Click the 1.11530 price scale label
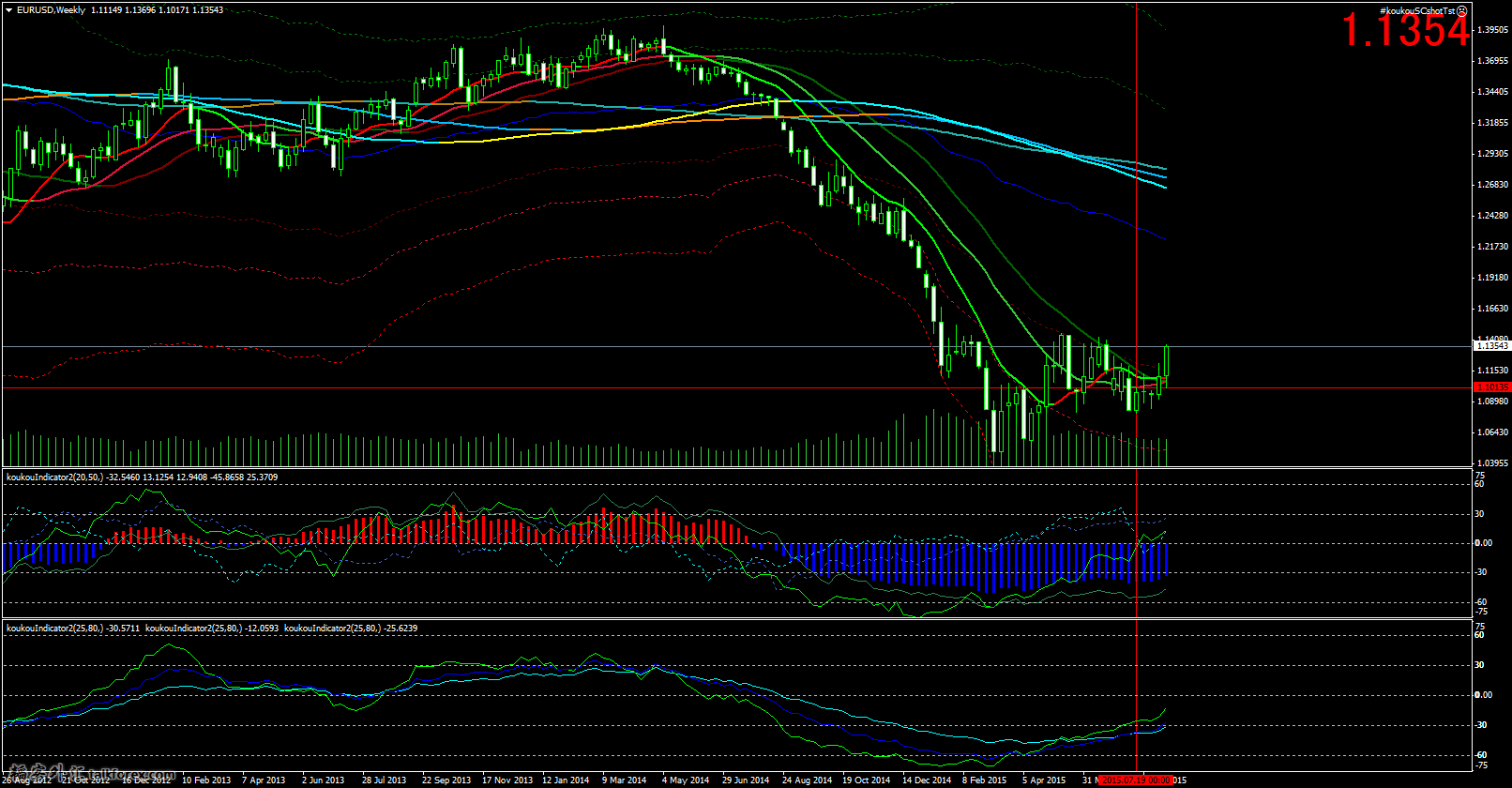The height and width of the screenshot is (788, 1512). [x=1492, y=371]
